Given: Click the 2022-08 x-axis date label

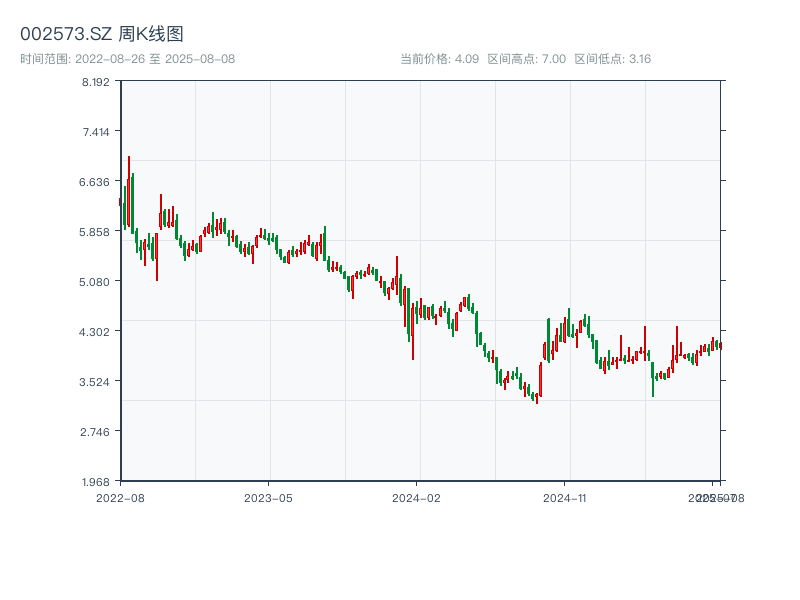Looking at the screenshot, I should coord(120,497).
